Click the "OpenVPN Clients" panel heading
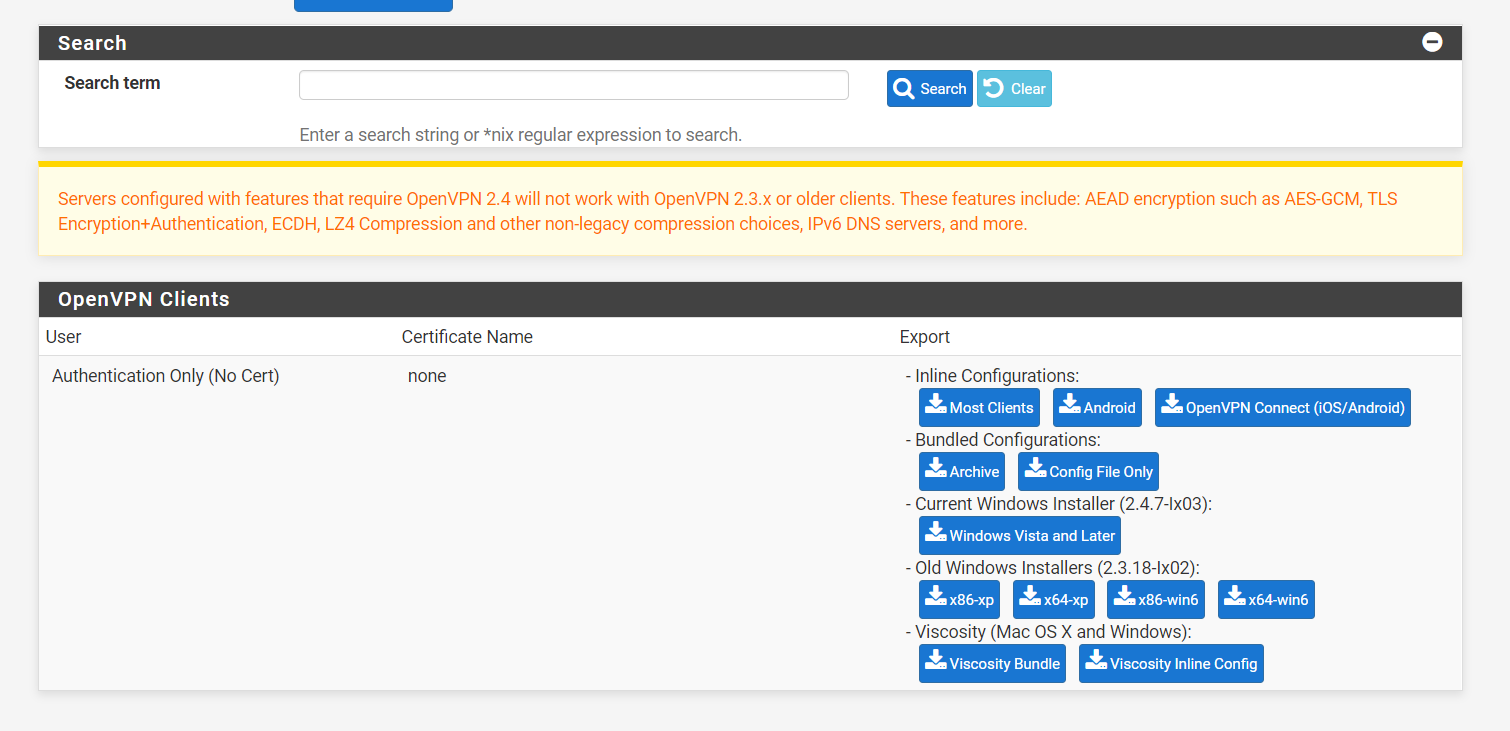The image size is (1510, 731). tap(144, 299)
